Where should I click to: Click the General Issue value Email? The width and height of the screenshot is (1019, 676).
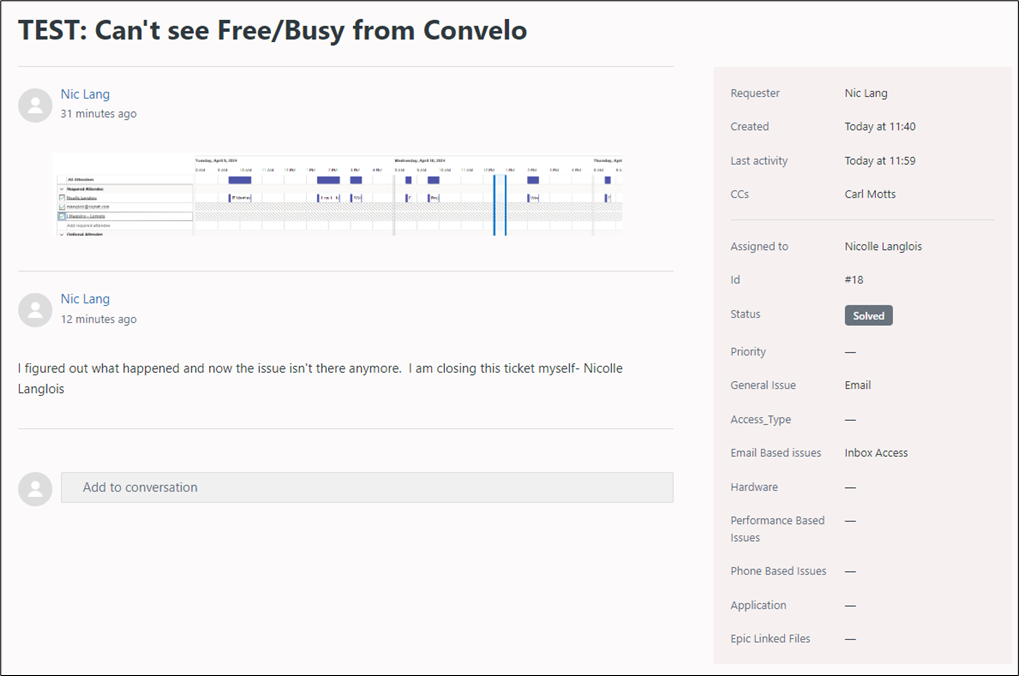[857, 385]
